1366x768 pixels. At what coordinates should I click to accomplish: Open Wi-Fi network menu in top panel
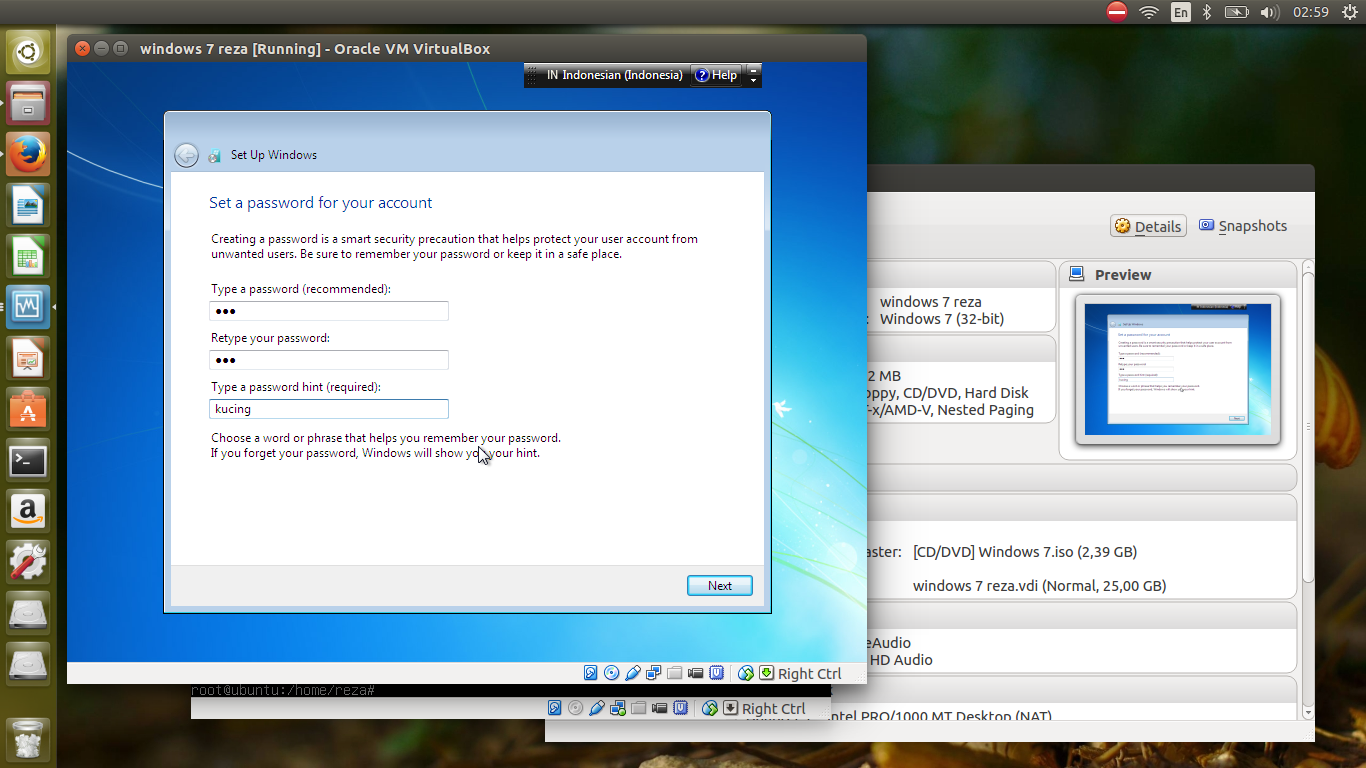pyautogui.click(x=1149, y=12)
